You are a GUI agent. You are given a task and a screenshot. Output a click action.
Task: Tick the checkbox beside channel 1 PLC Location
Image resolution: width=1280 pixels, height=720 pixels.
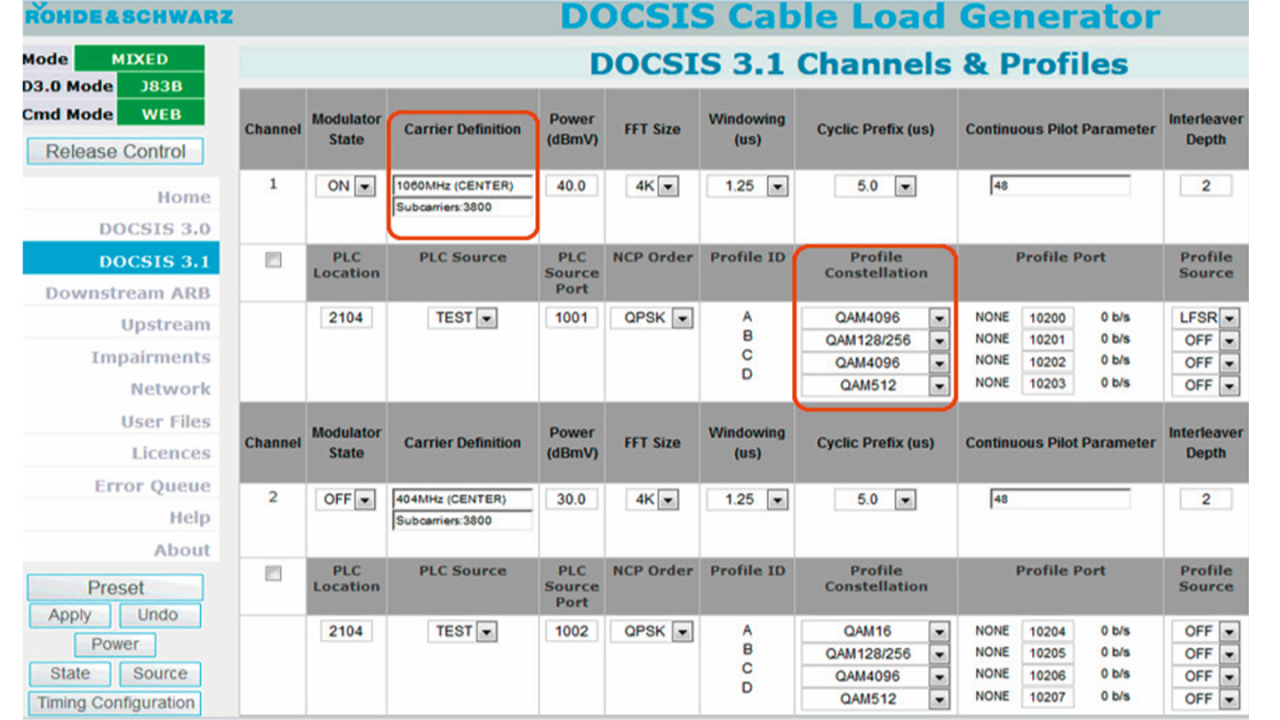[x=272, y=260]
